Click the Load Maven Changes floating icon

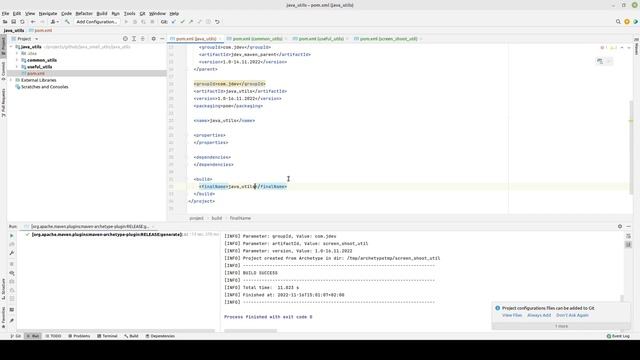coord(600,61)
